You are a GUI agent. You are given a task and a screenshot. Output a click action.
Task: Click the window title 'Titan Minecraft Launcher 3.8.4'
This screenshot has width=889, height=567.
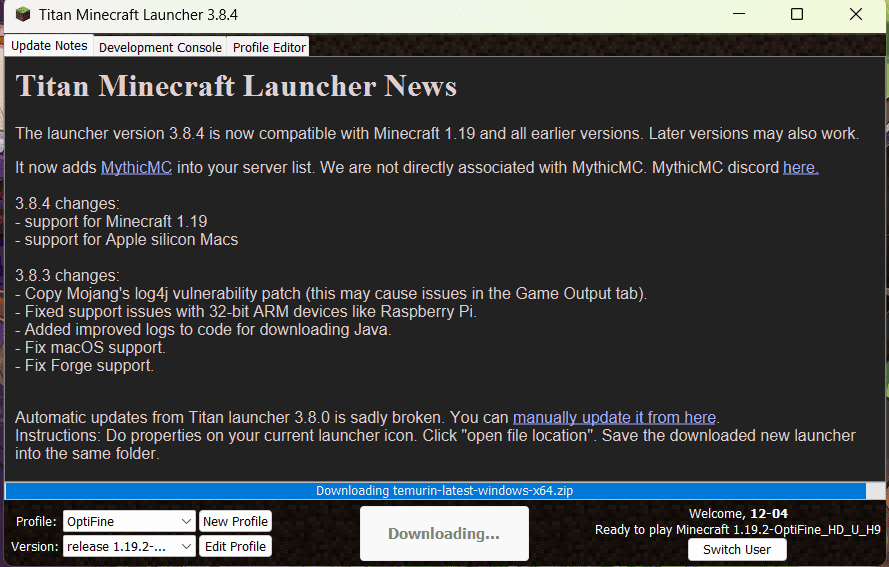(138, 15)
